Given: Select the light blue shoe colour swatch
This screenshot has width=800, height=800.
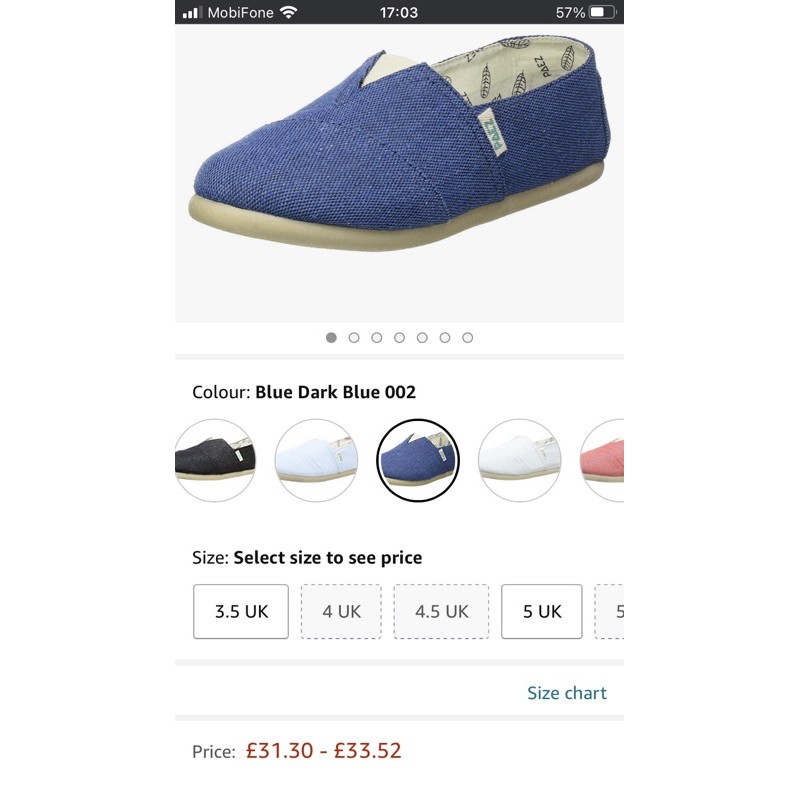Looking at the screenshot, I should pos(316,460).
